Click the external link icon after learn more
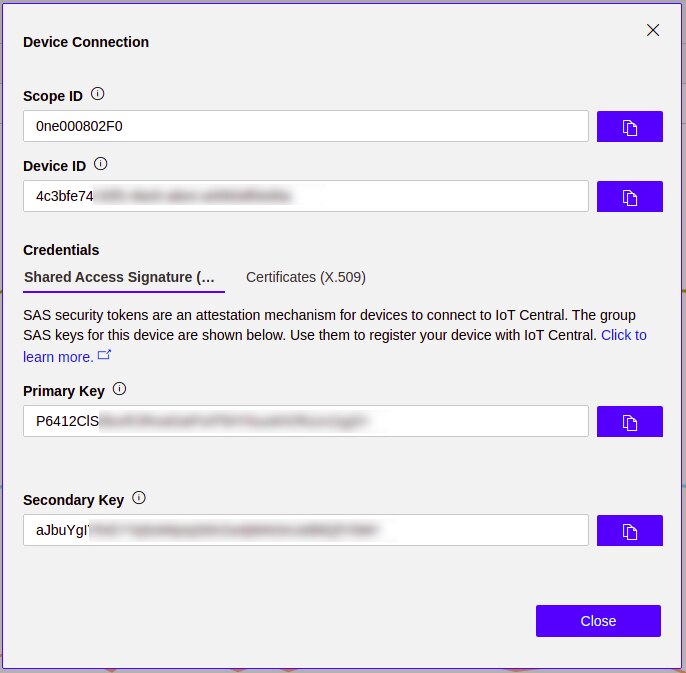Image resolution: width=686 pixels, height=673 pixels. click(x=105, y=355)
